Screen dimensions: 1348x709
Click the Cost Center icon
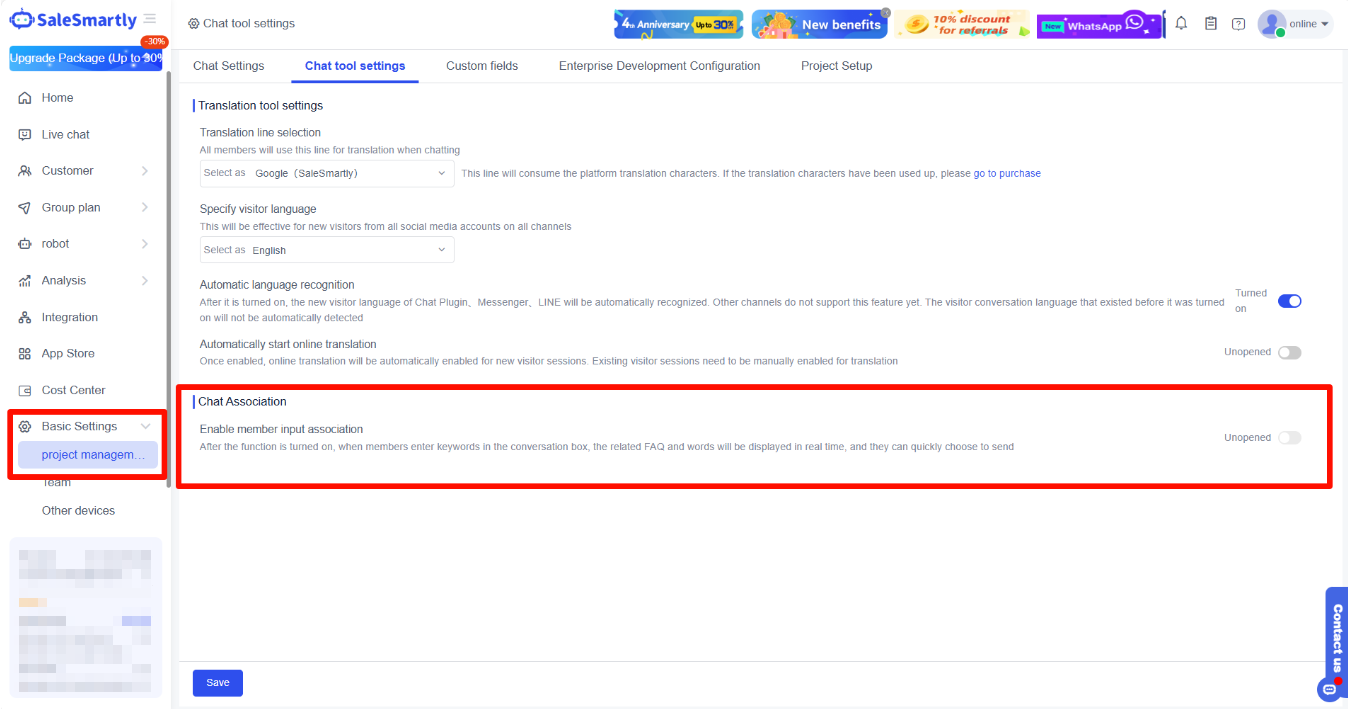coord(25,390)
